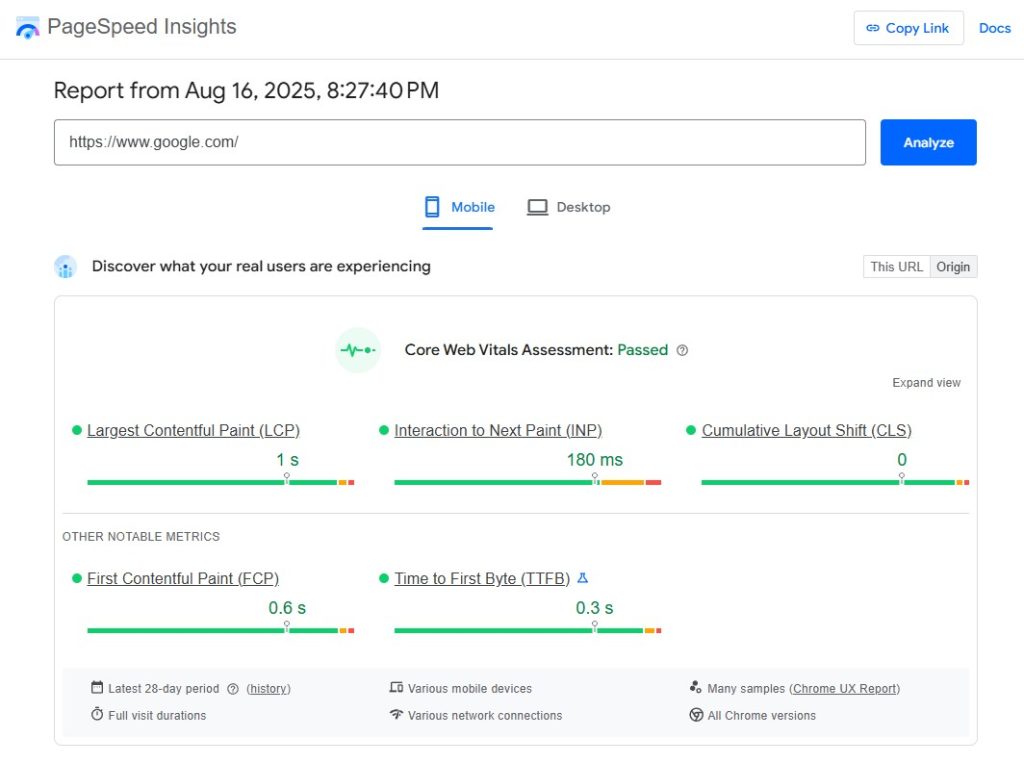Select the Mobile tab
The image size is (1024, 763).
(x=459, y=207)
